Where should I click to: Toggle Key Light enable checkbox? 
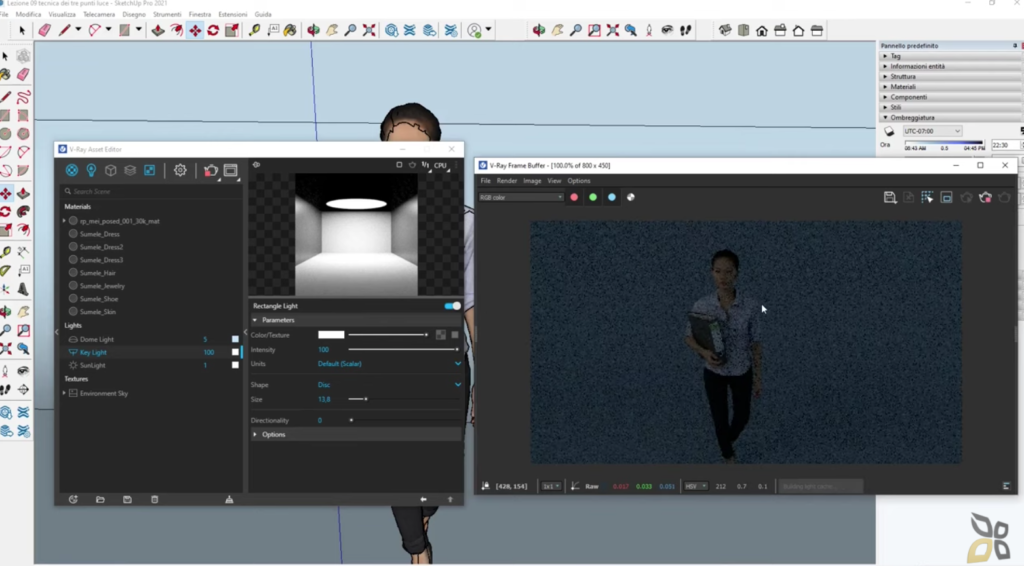click(x=235, y=352)
